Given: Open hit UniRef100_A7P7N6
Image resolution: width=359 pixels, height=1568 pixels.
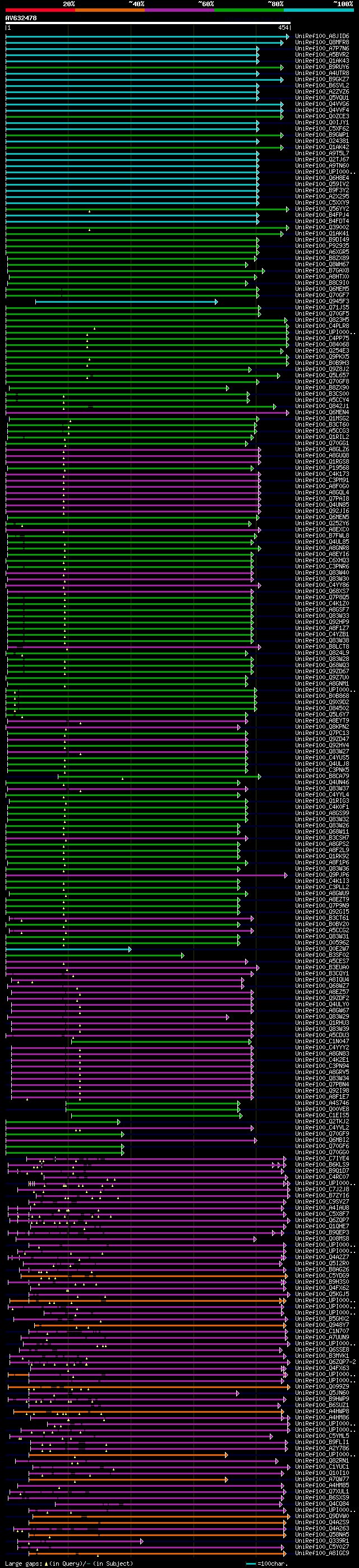Looking at the screenshot, I should (323, 49).
